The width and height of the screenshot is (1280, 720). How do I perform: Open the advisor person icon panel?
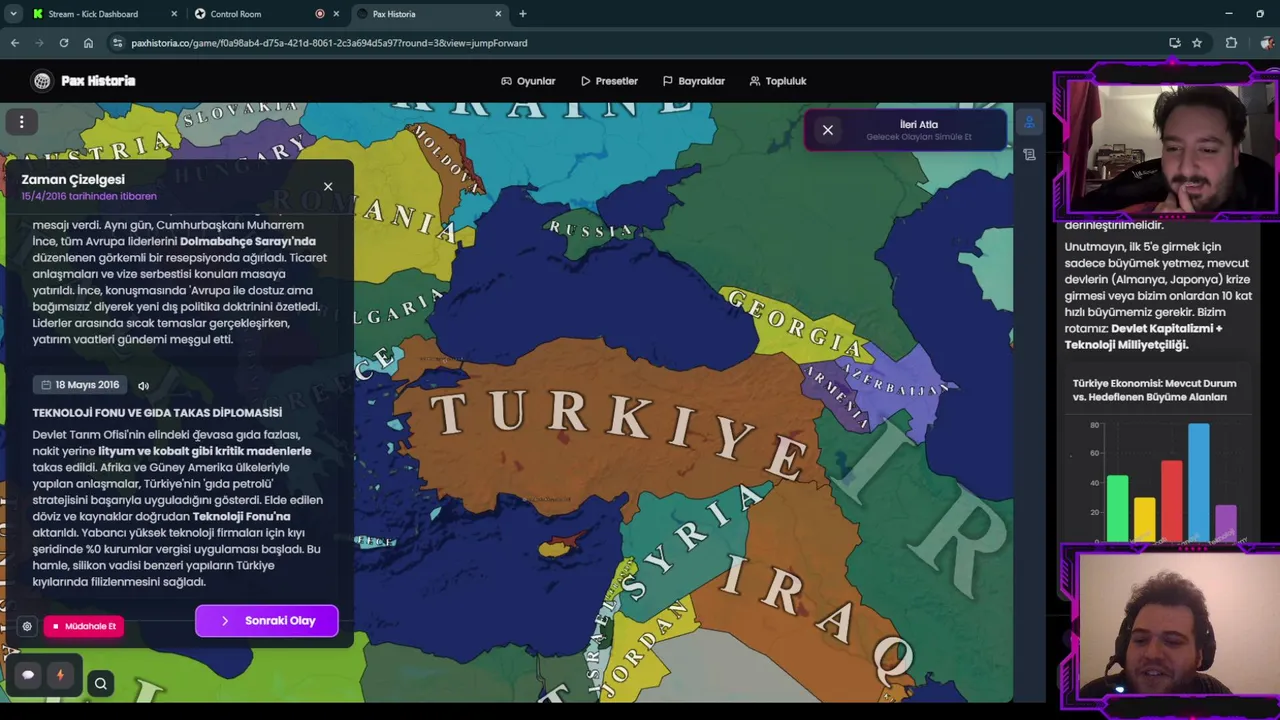1029,123
